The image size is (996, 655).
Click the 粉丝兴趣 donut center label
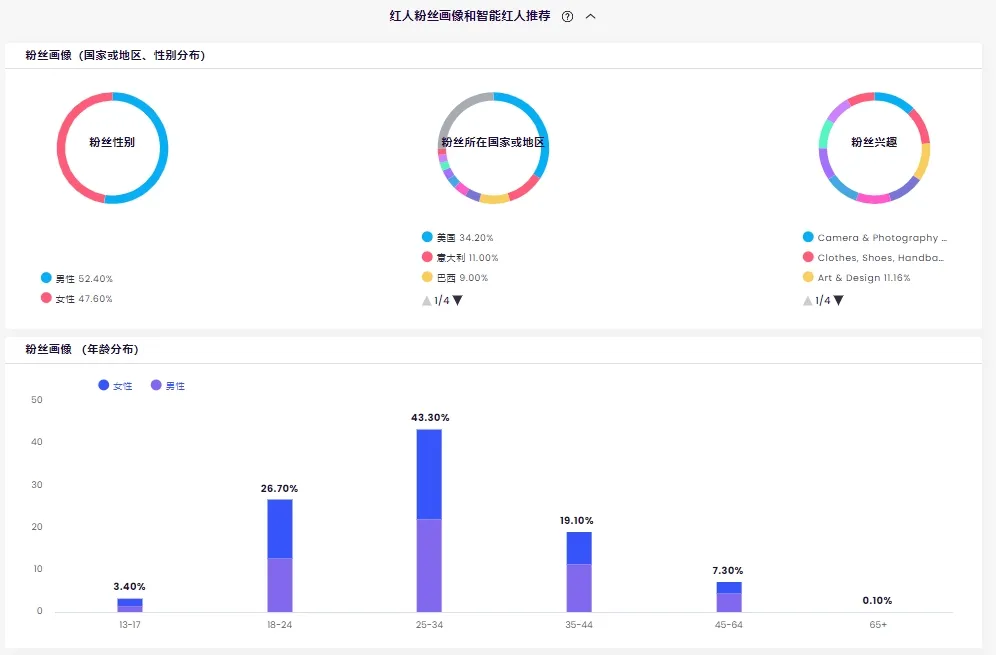[874, 142]
